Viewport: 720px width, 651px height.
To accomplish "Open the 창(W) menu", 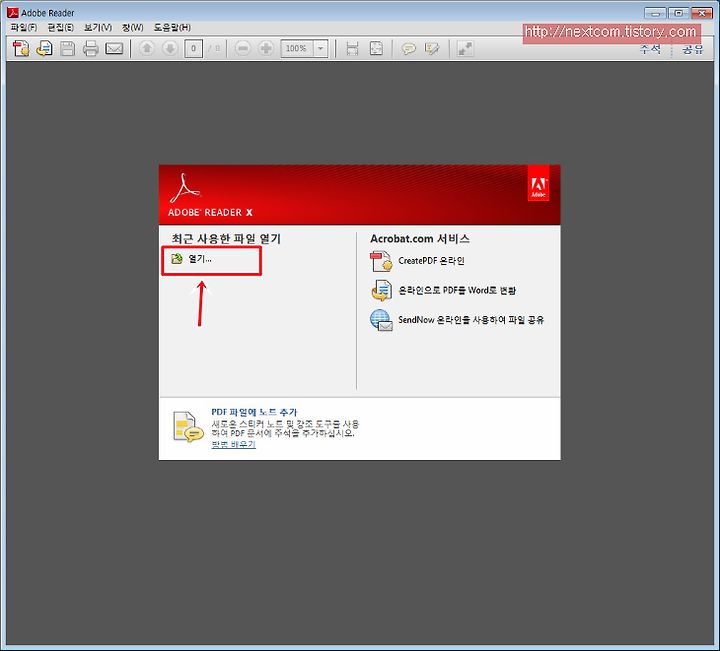I will (x=132, y=28).
